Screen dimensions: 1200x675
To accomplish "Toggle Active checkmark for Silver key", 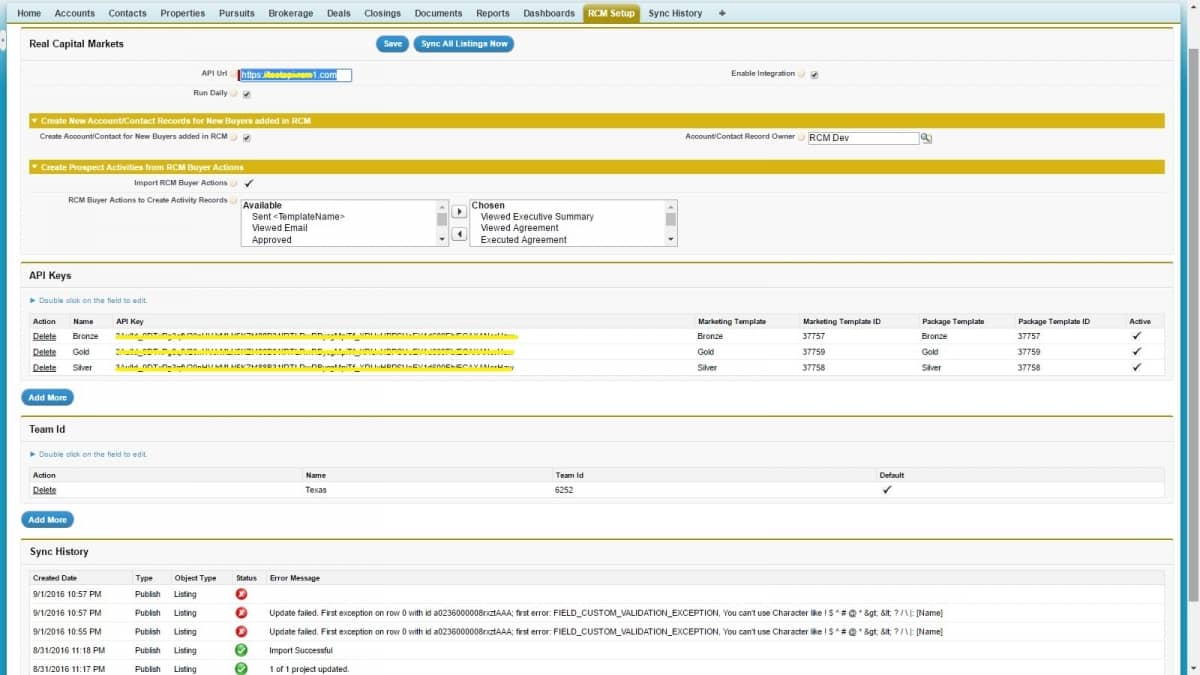I will [1136, 368].
